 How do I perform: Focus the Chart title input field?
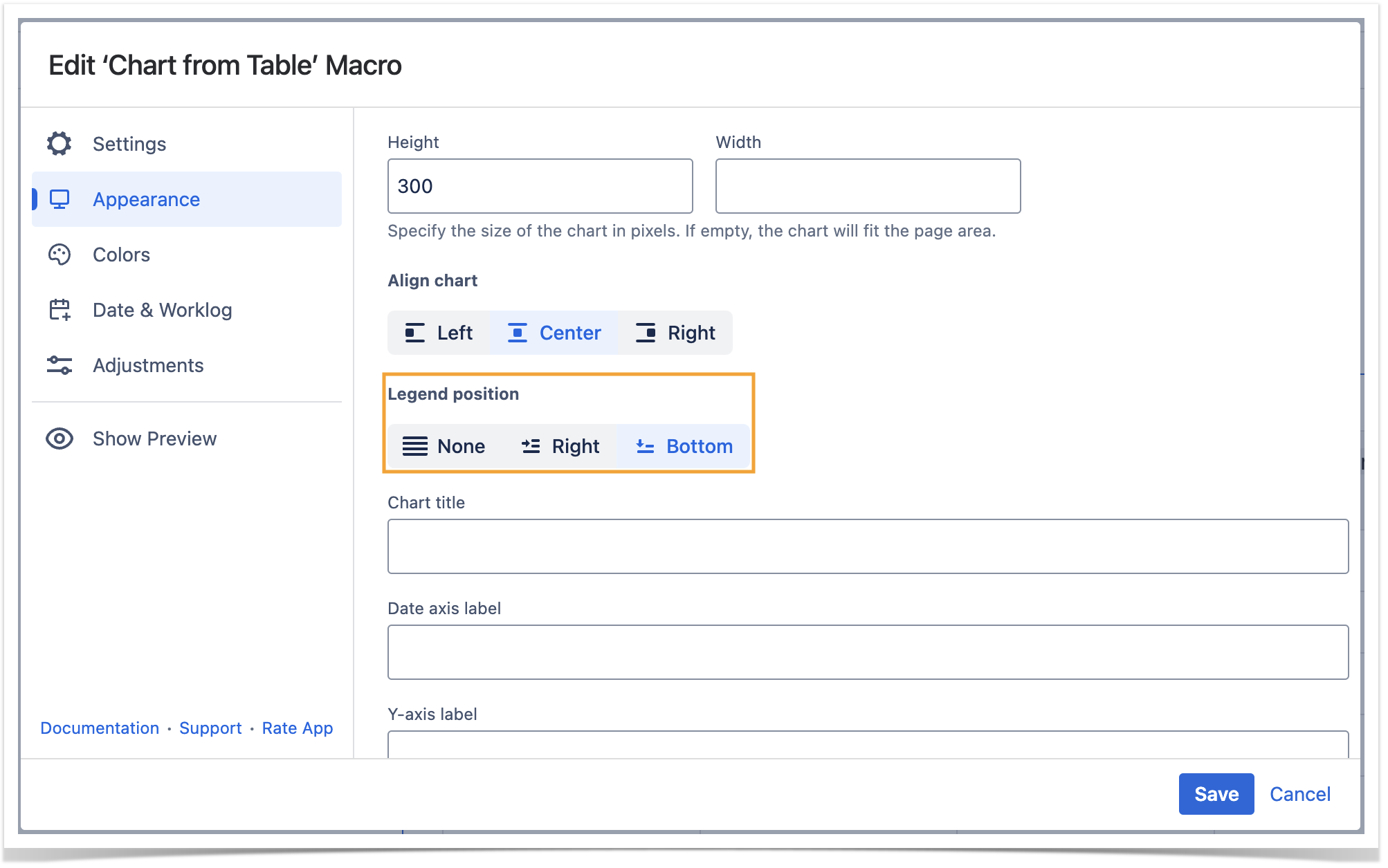(867, 546)
